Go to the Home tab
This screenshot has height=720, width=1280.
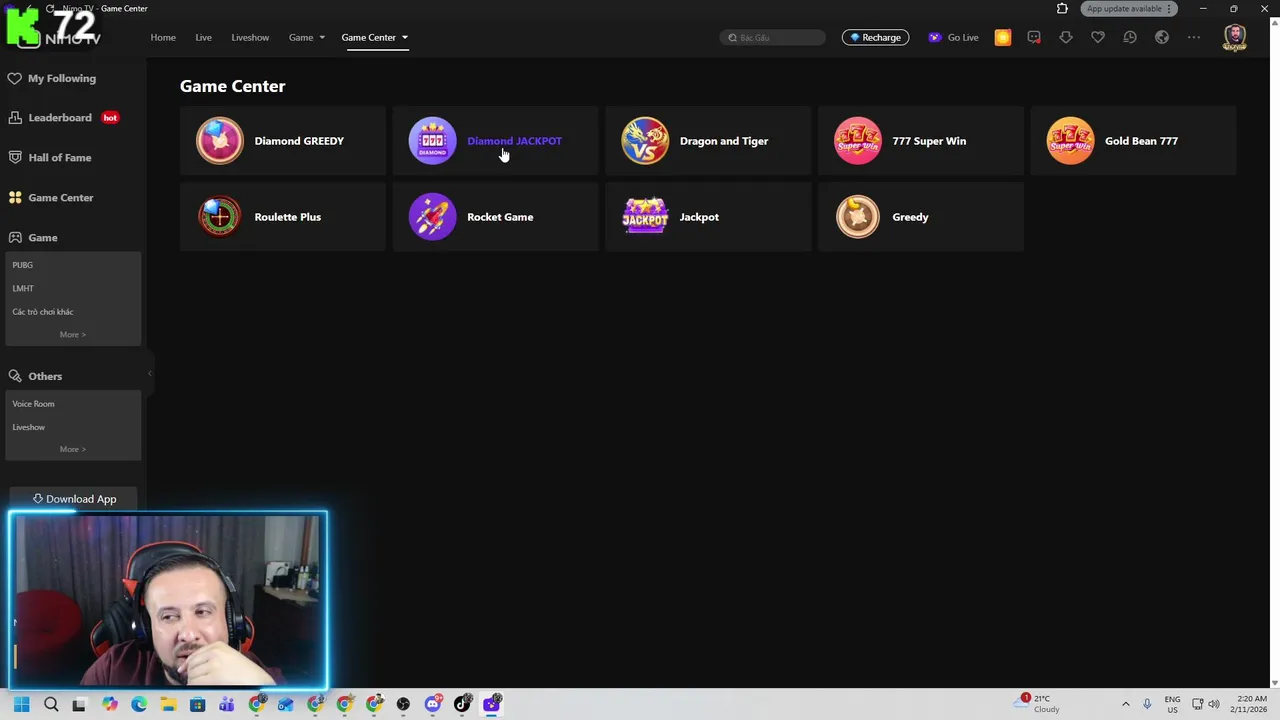[x=163, y=37]
